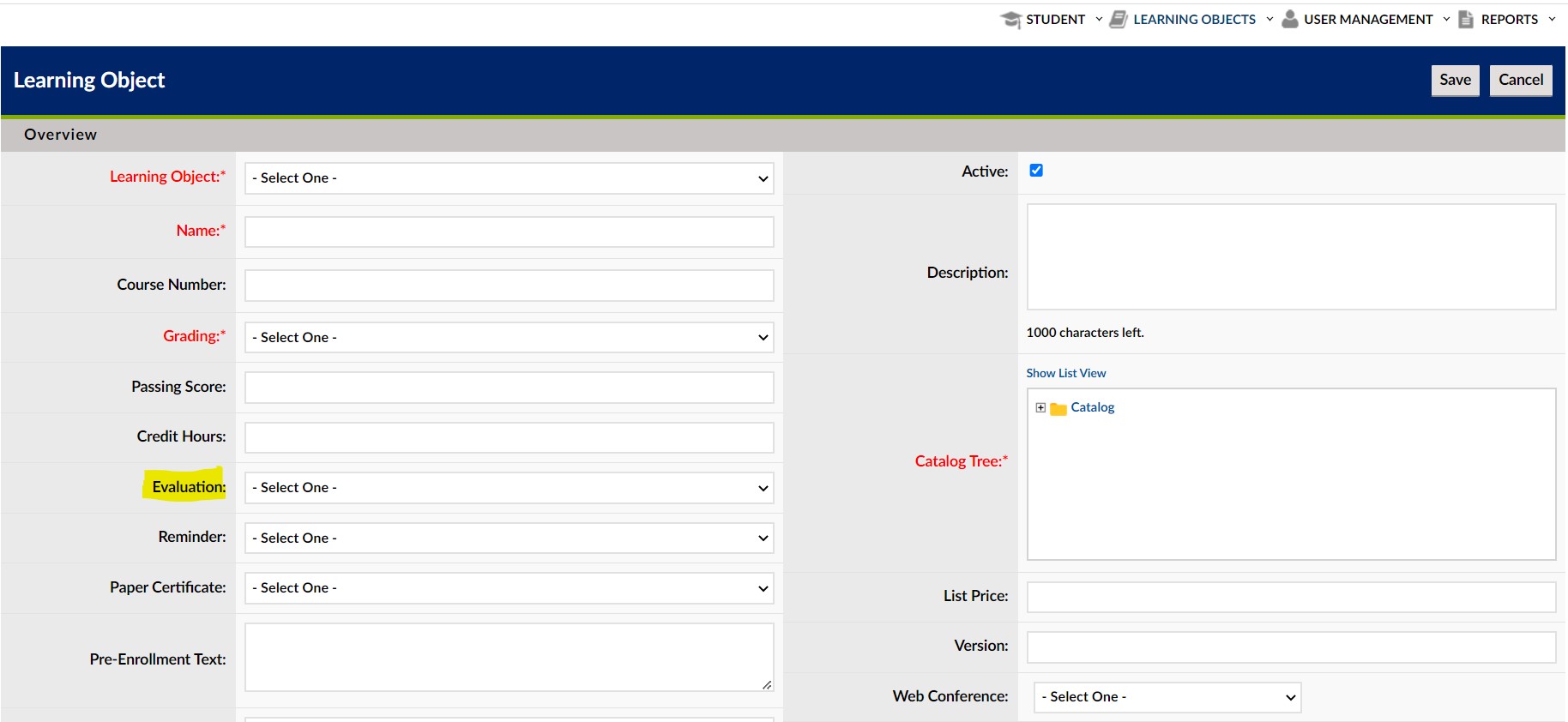
Task: Expand the Student menu arrow
Action: pos(1099,19)
